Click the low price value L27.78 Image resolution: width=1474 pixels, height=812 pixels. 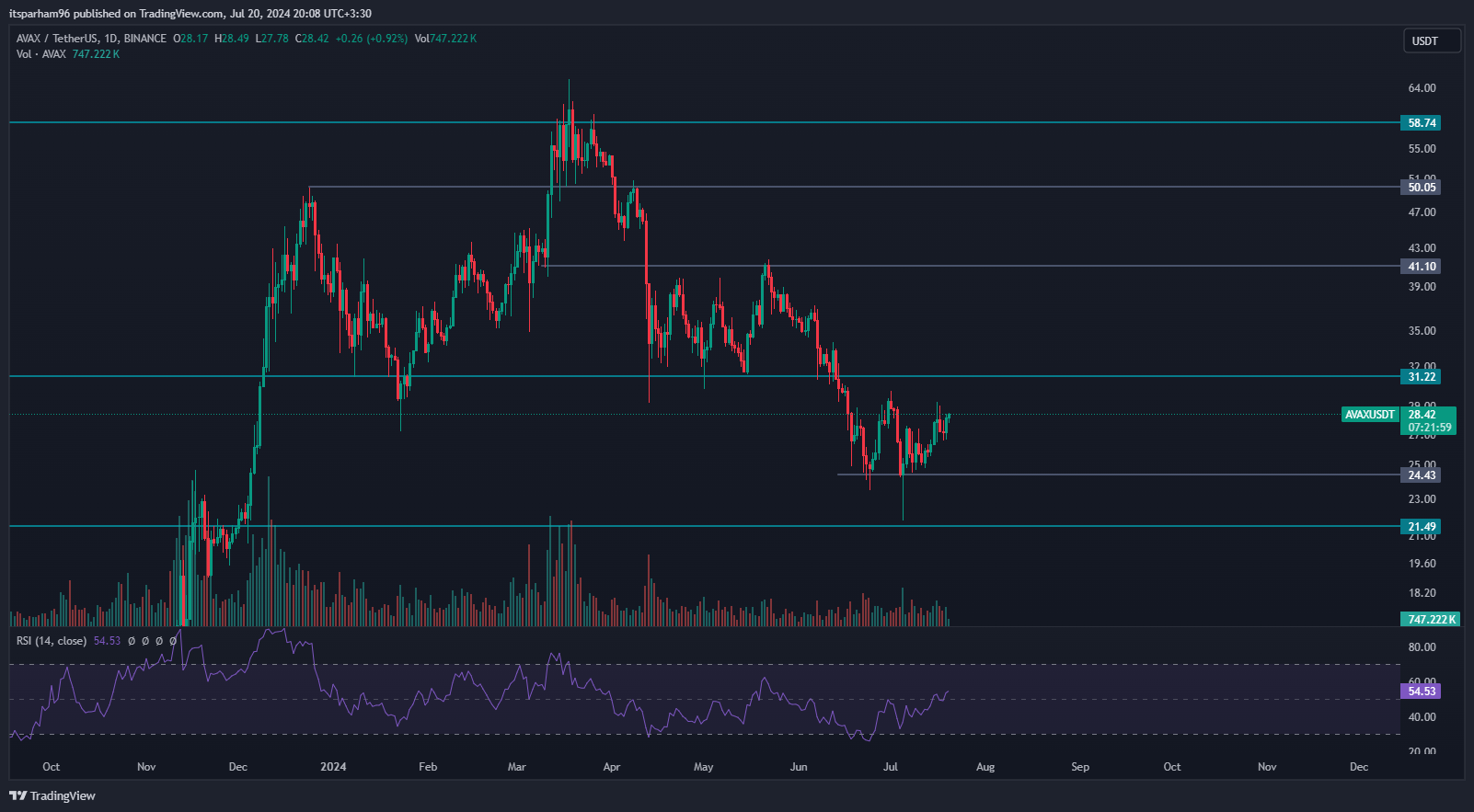(x=272, y=39)
